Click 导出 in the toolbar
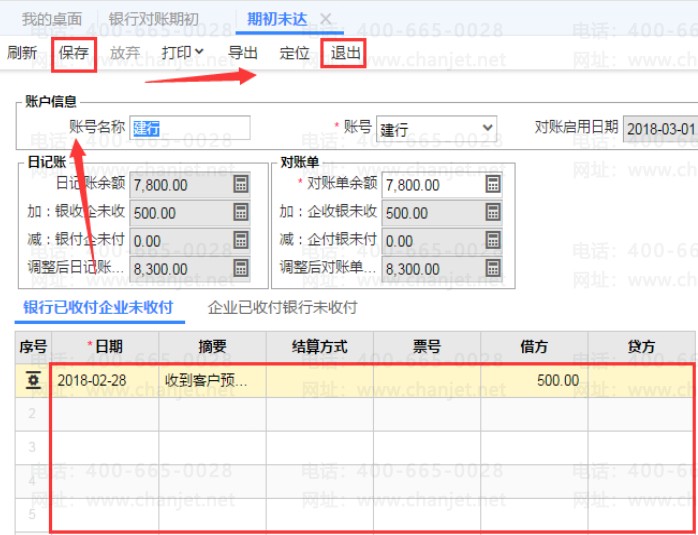The height and width of the screenshot is (535, 698). [243, 52]
